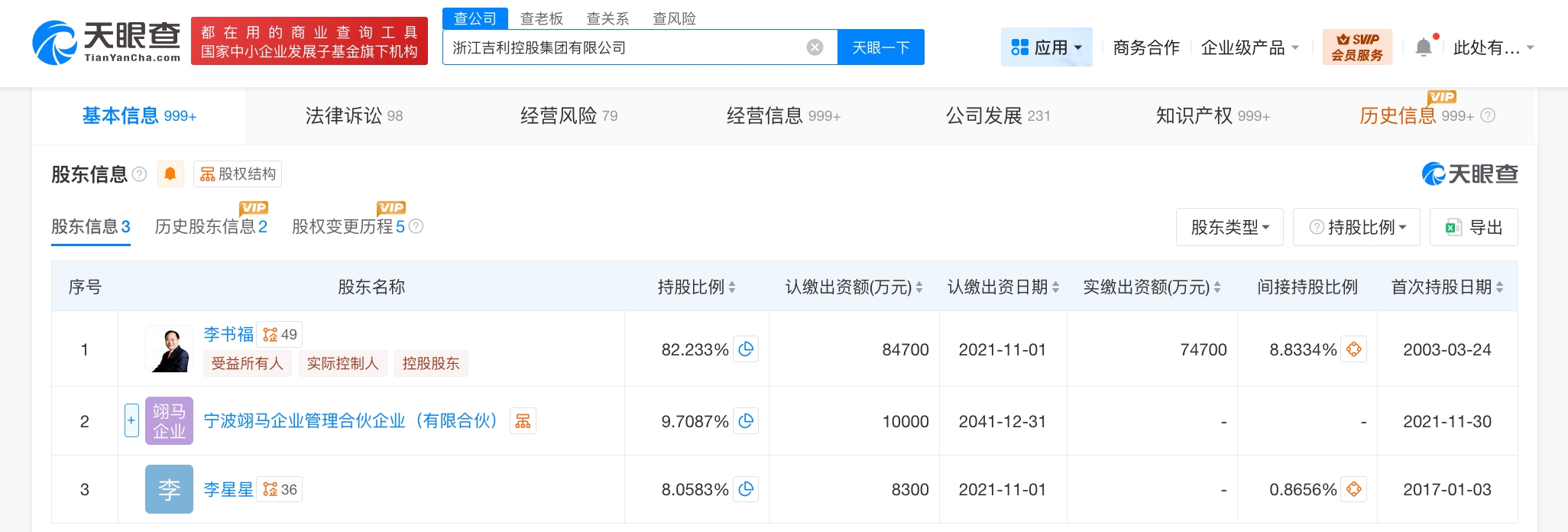Click indirect holding icon beside 8.8334%
Image resolution: width=1568 pixels, height=532 pixels.
coord(1353,349)
